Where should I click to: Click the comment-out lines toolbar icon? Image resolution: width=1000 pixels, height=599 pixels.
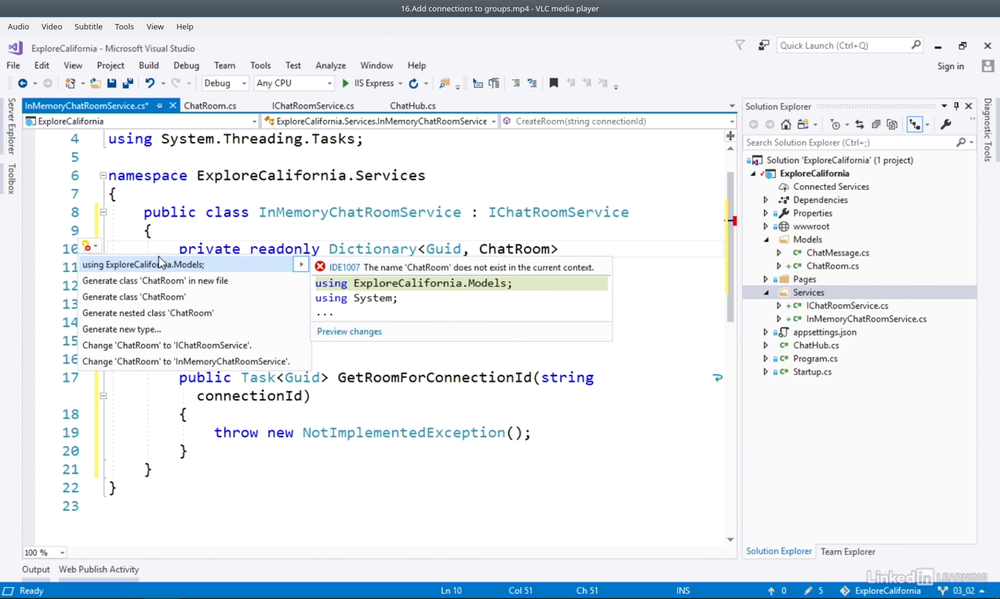tap(516, 83)
